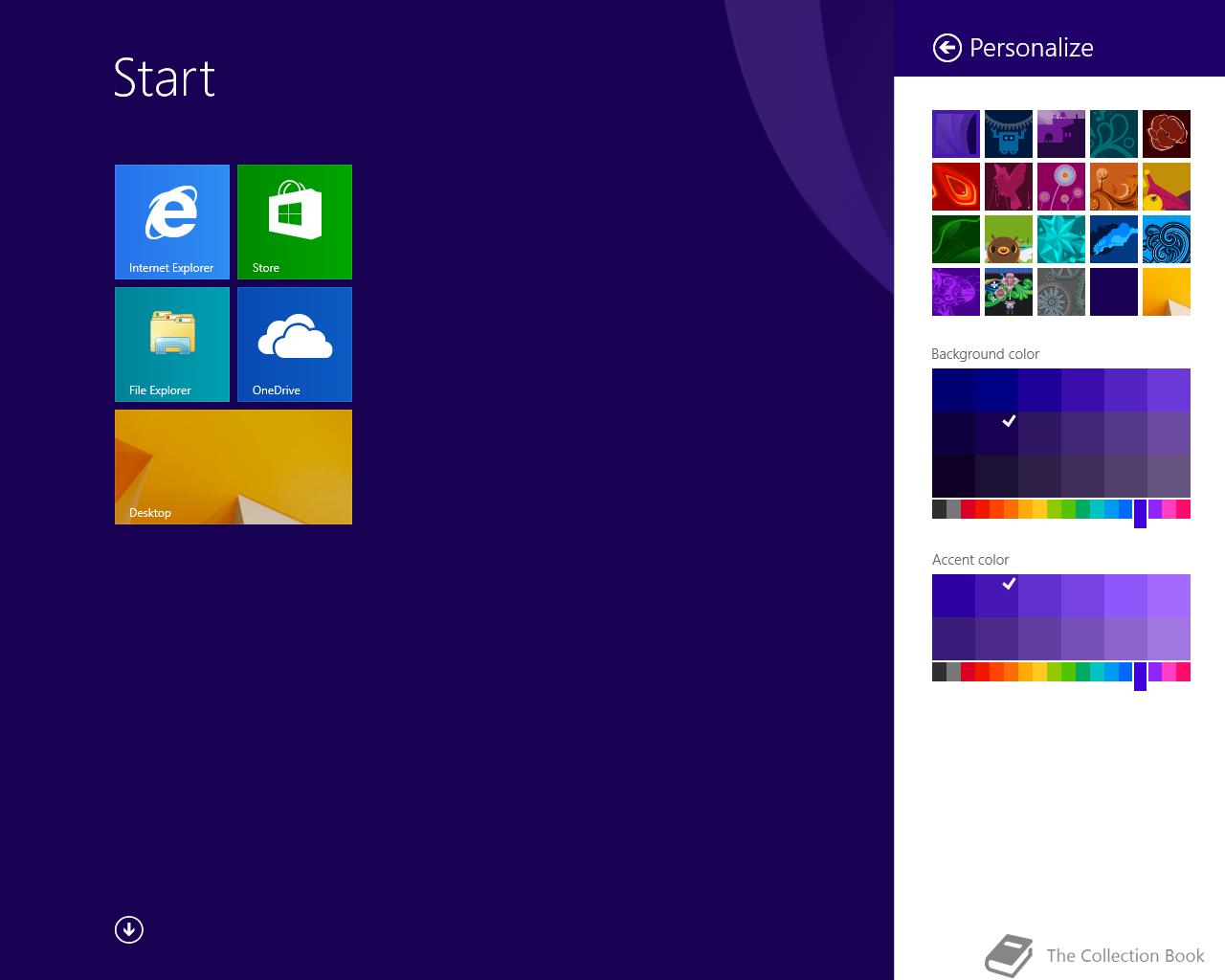Pick the gray gears background
1225x980 pixels.
[x=1061, y=292]
